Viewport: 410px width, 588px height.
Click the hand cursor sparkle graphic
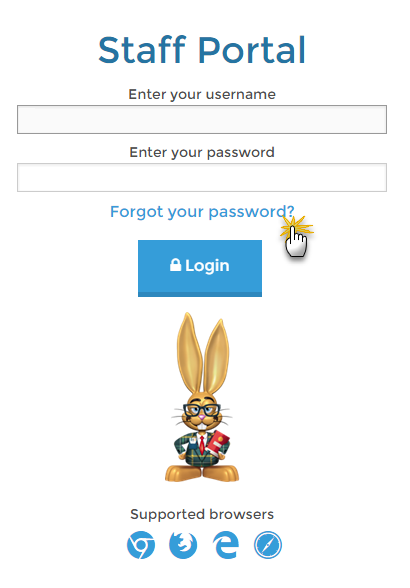[296, 236]
